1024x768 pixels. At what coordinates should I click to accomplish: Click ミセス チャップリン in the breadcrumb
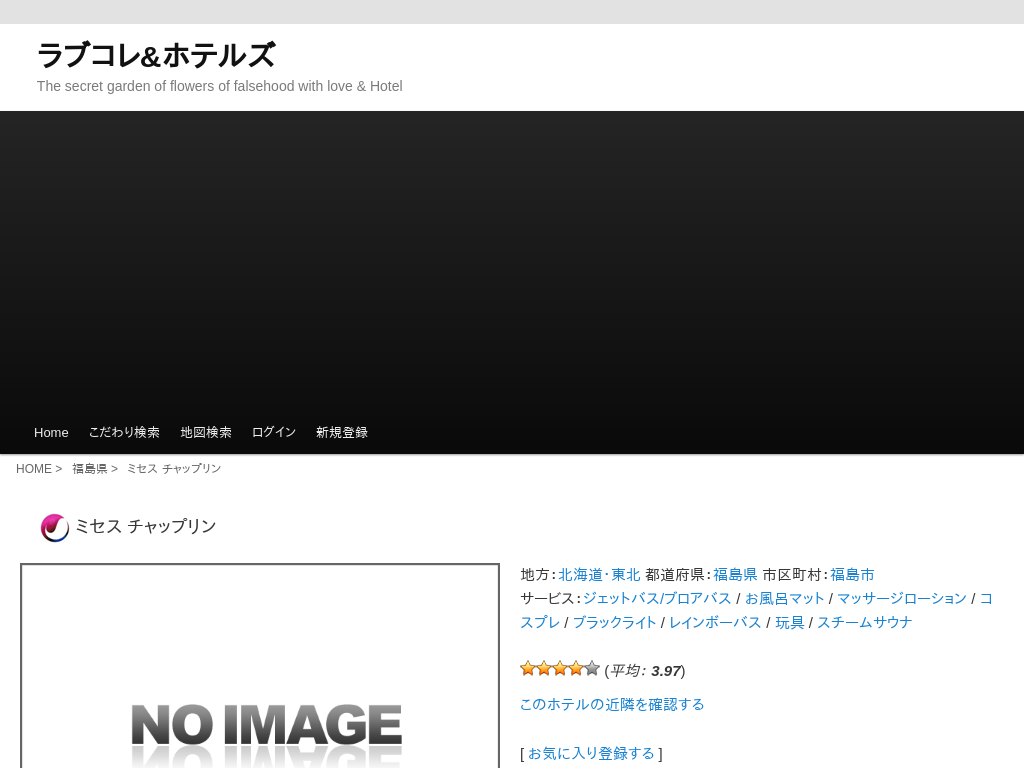click(174, 469)
